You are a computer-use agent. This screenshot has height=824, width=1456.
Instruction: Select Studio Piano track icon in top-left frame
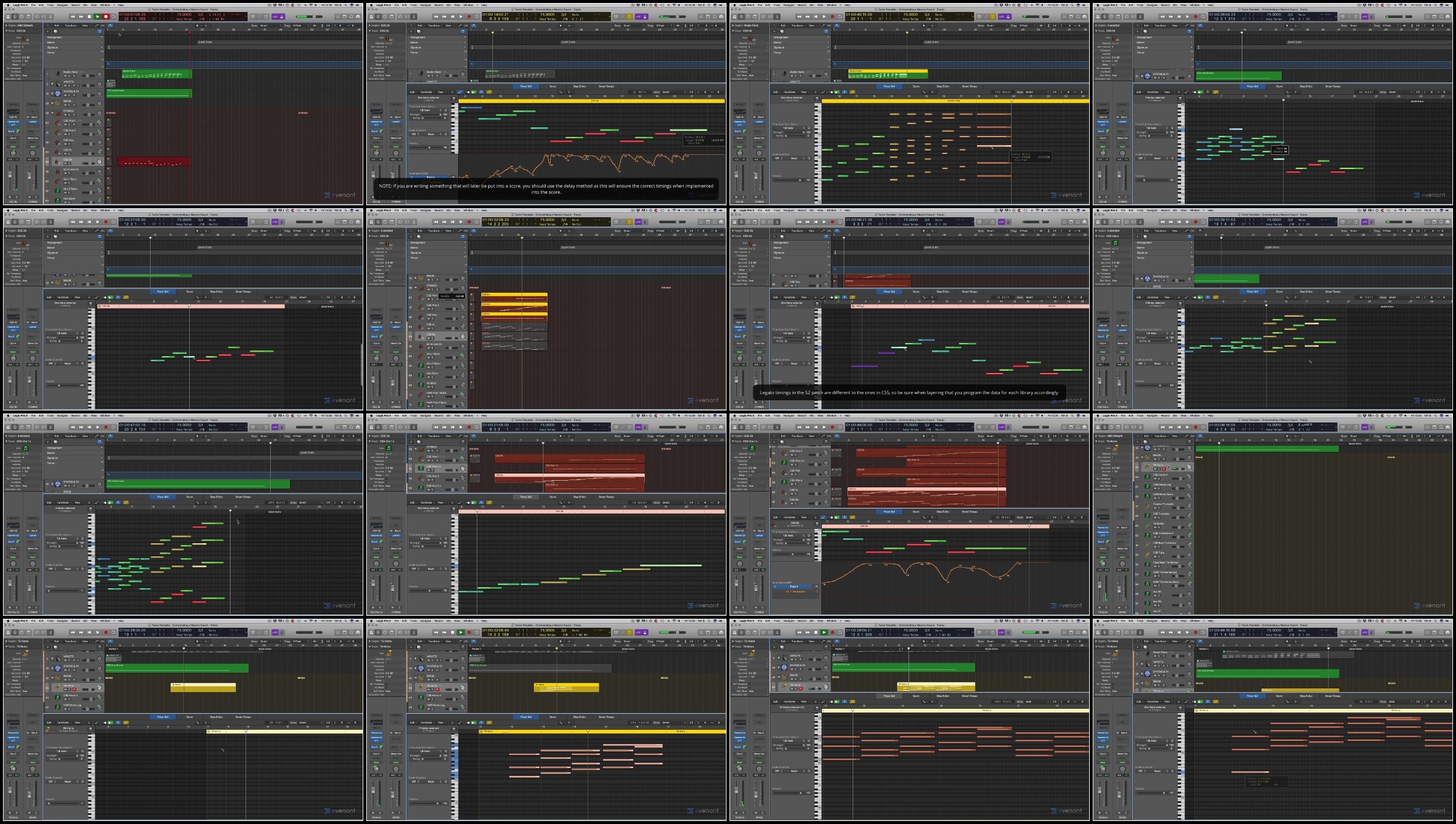58,73
